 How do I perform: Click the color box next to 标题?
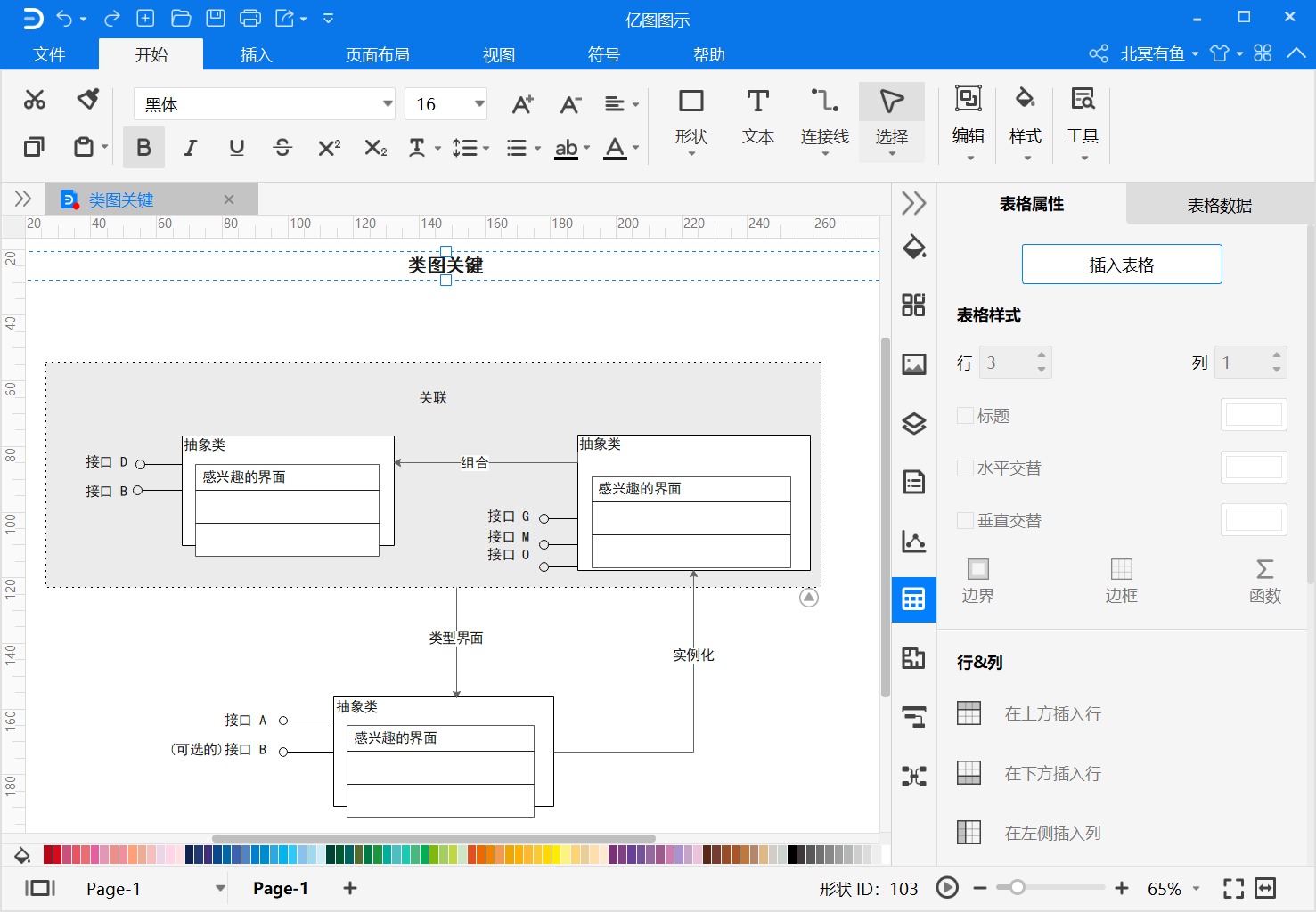[1254, 415]
